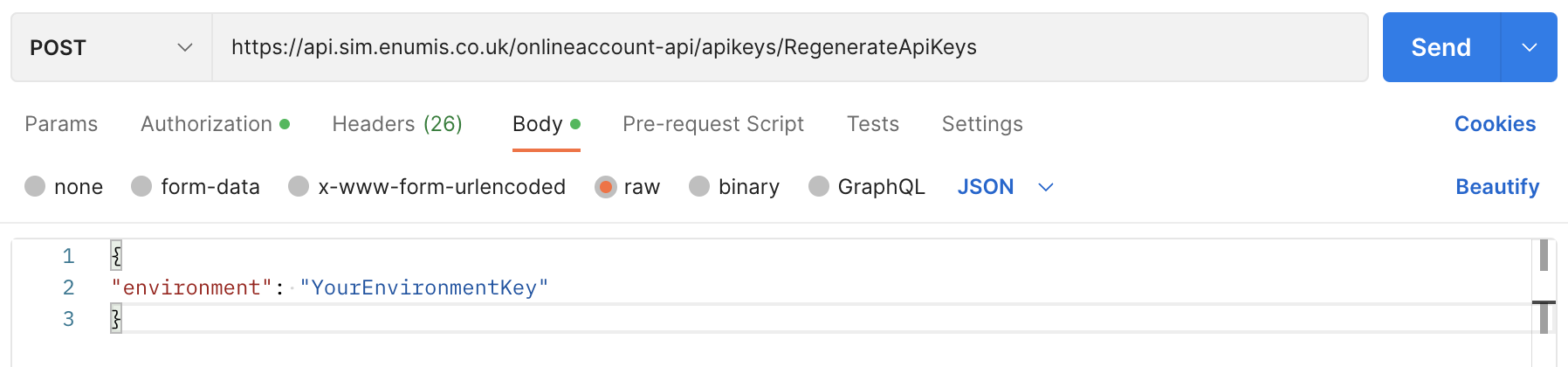This screenshot has height=367, width=1568.
Task: Open the Tests tab
Action: [872, 124]
